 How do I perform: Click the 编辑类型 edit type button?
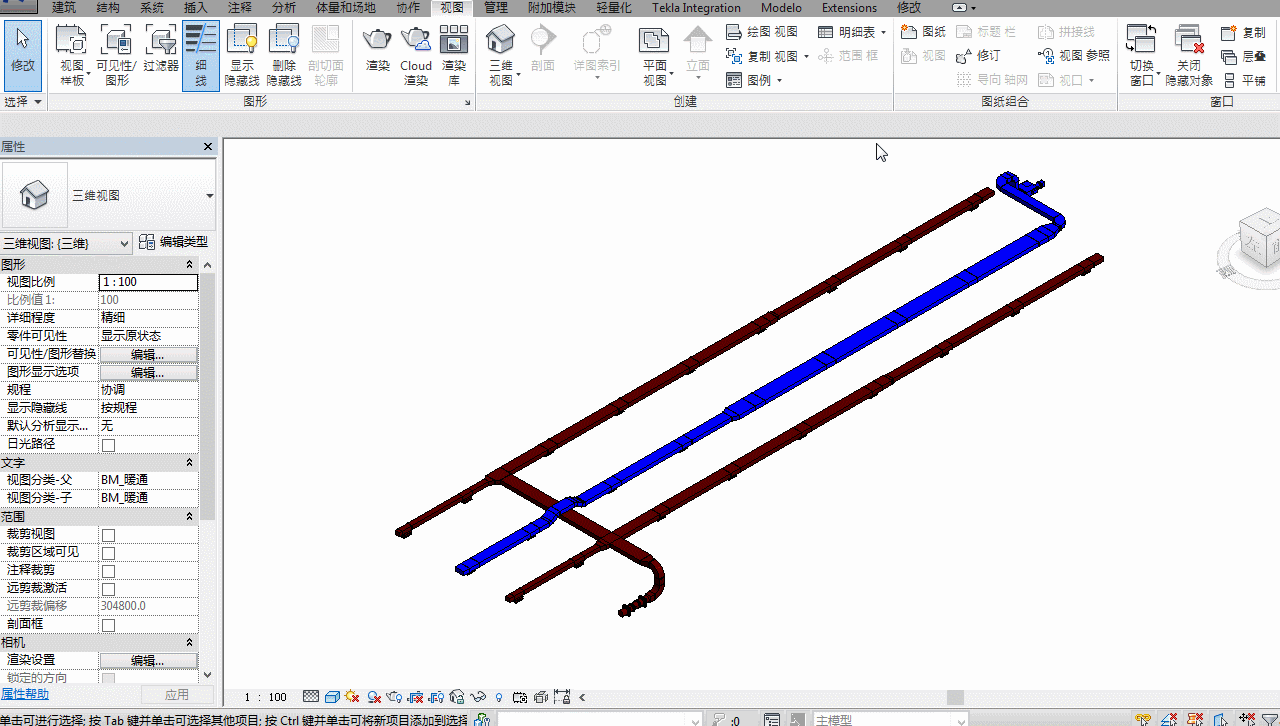coord(173,242)
